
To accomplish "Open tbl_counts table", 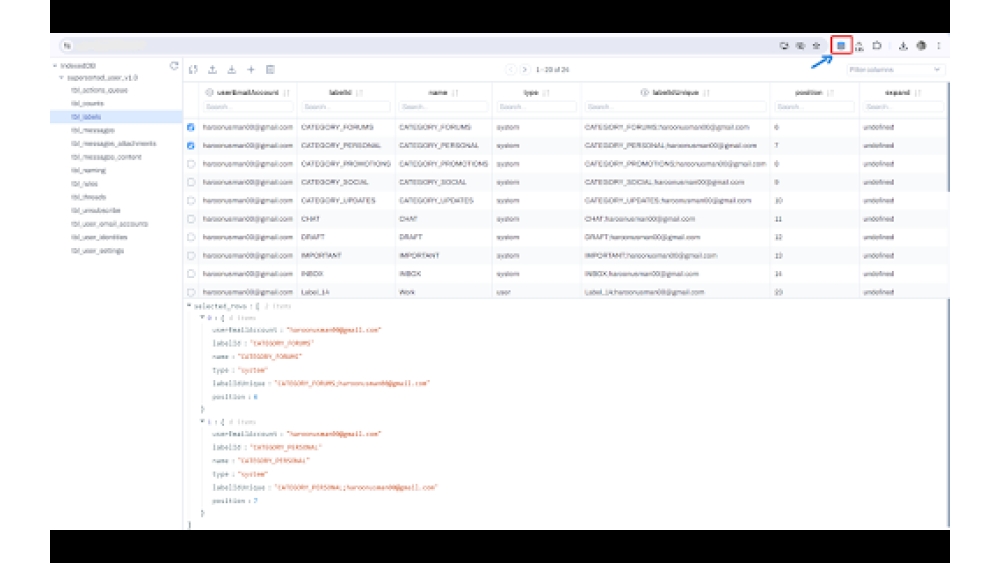I will pyautogui.click(x=87, y=103).
